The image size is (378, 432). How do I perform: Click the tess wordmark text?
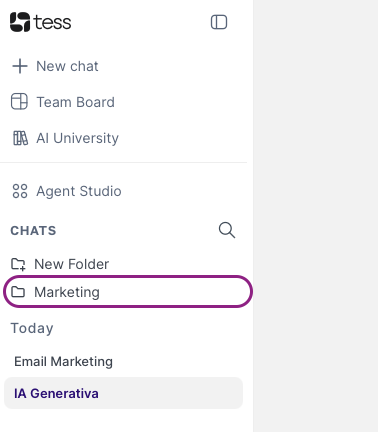[53, 22]
